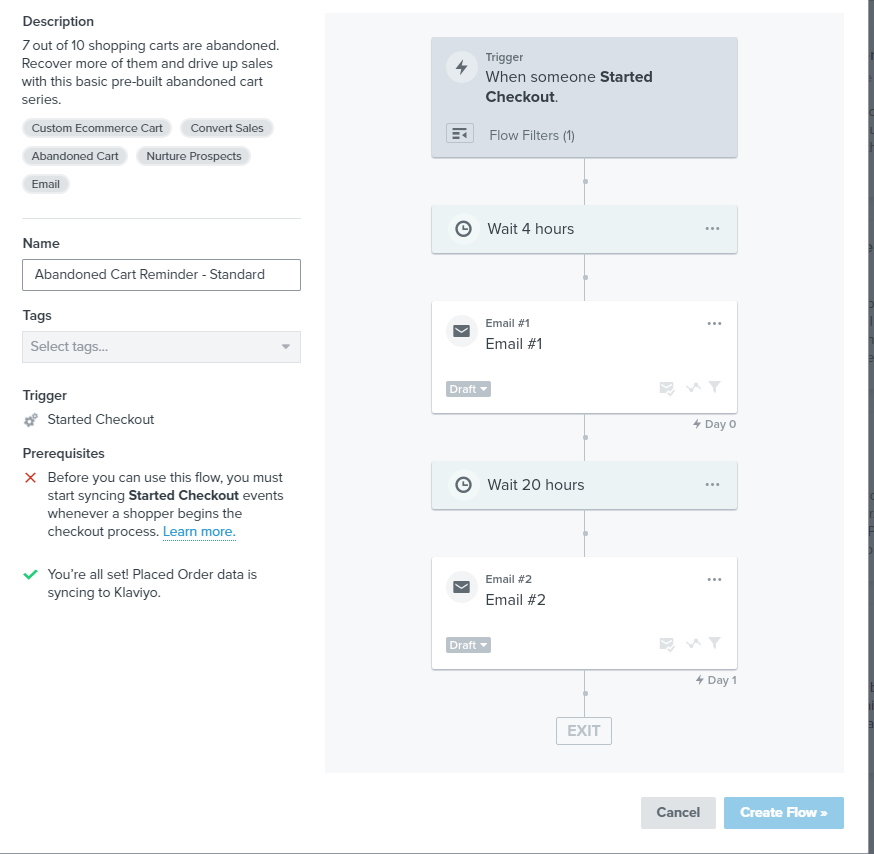This screenshot has height=854, width=874.
Task: Expand the Select tags dropdown
Action: coord(162,347)
